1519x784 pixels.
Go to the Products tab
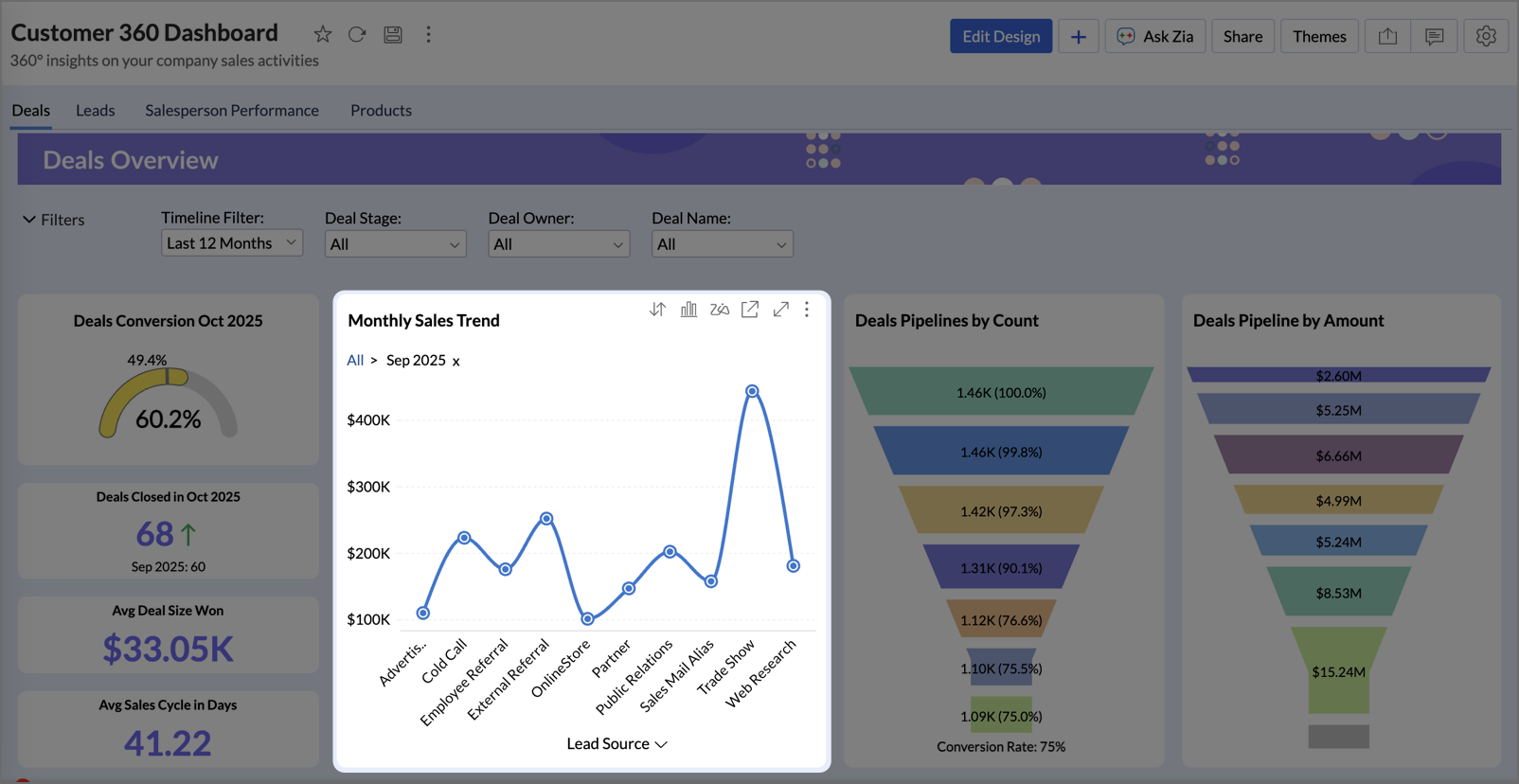point(381,111)
